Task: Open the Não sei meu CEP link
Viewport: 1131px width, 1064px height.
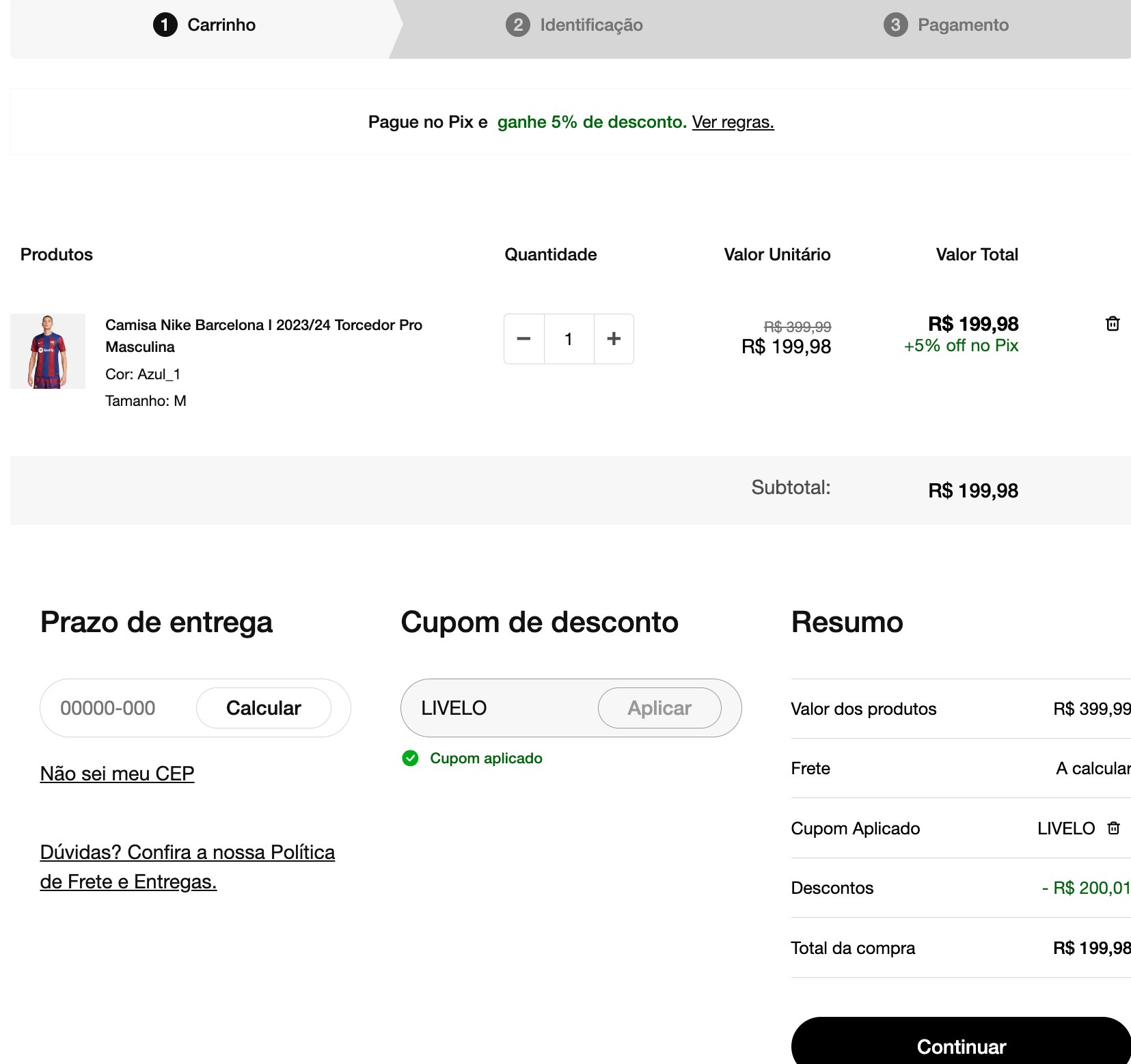Action: point(117,774)
